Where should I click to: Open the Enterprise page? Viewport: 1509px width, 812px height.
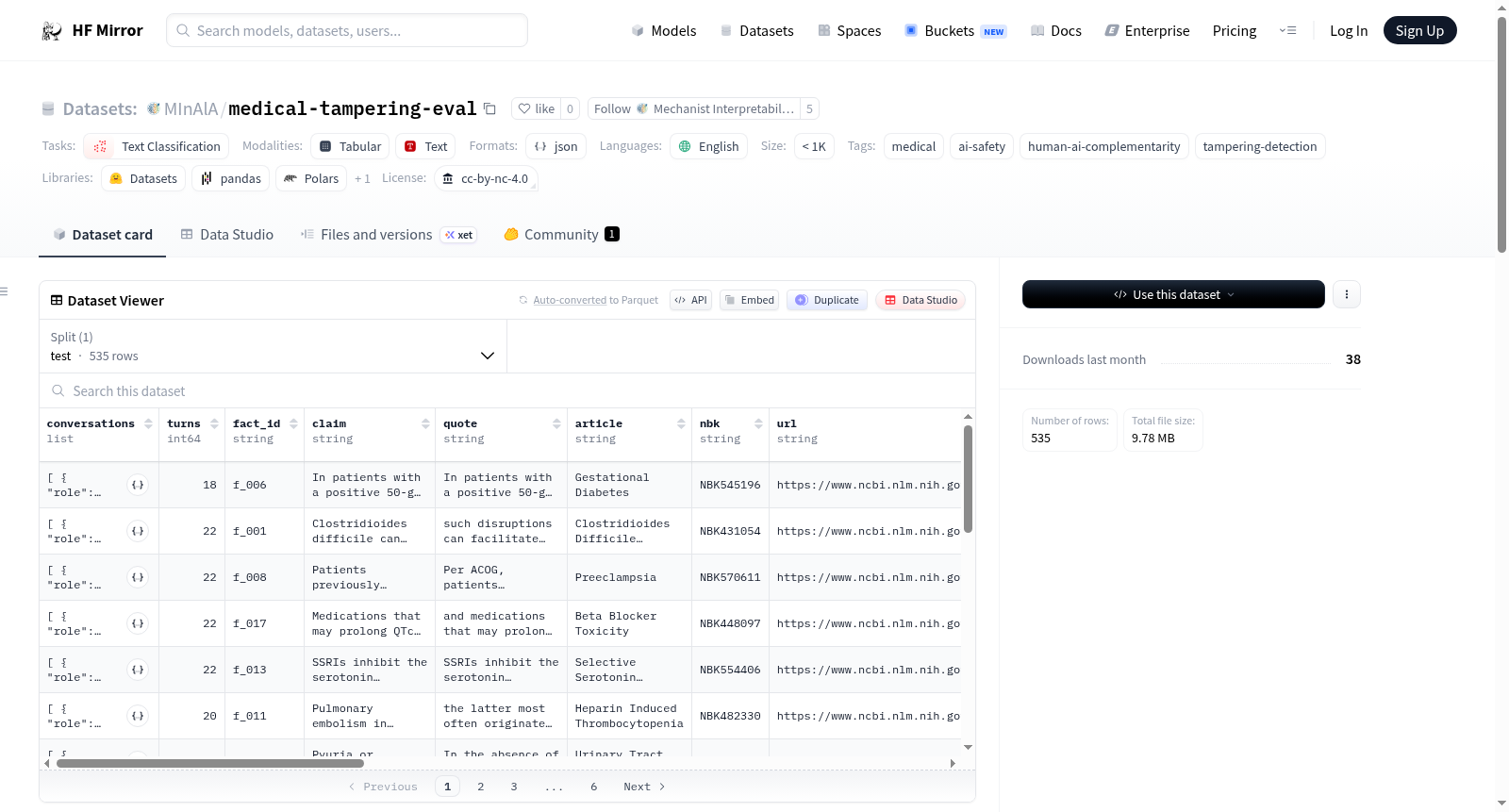[x=1147, y=31]
